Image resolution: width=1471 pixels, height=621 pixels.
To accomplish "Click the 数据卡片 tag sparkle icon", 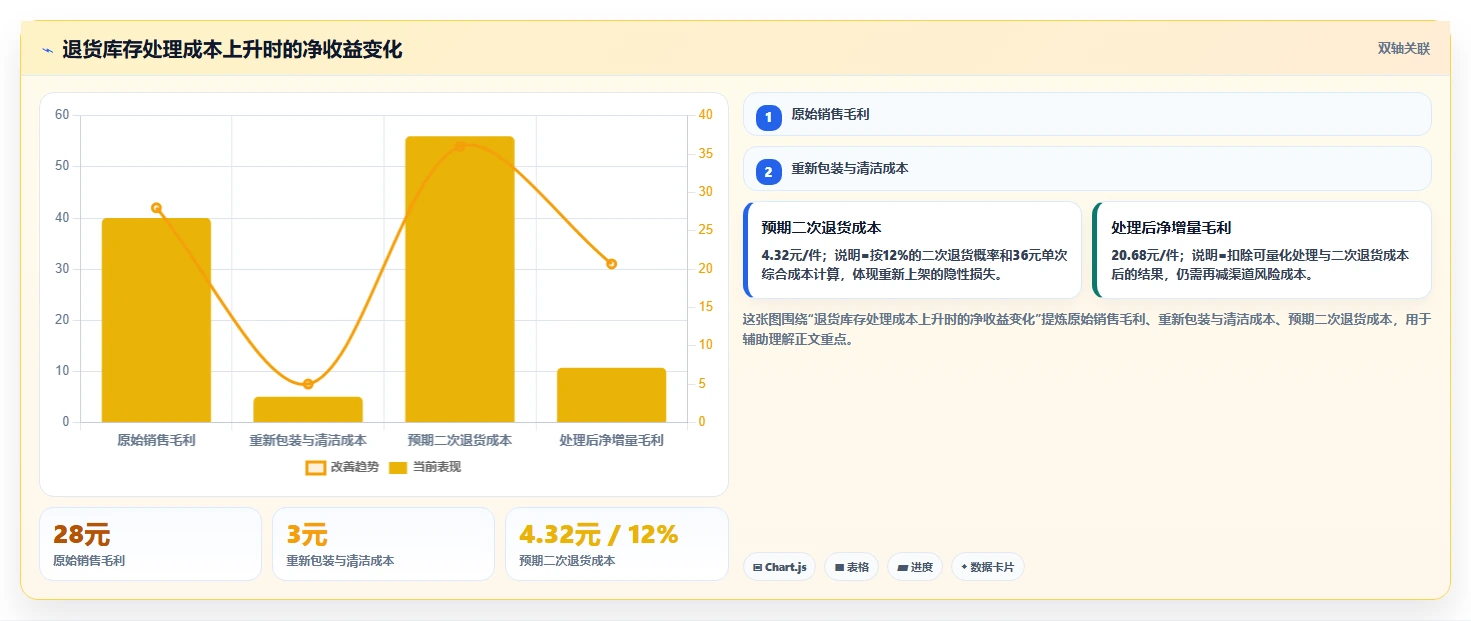I will pyautogui.click(x=964, y=567).
